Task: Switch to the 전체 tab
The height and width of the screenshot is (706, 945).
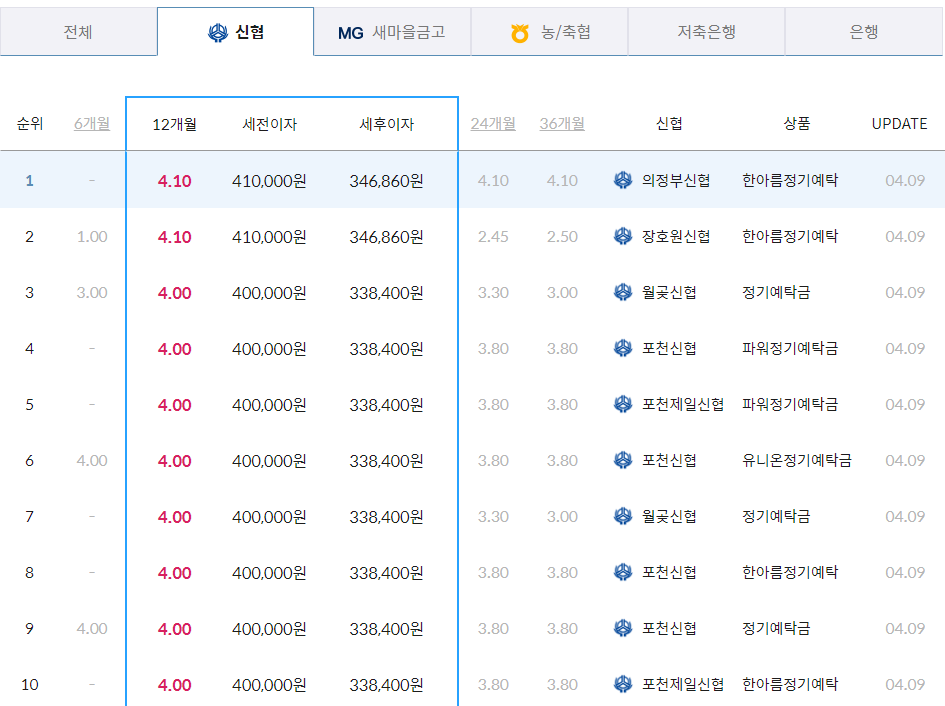Action: click(78, 32)
